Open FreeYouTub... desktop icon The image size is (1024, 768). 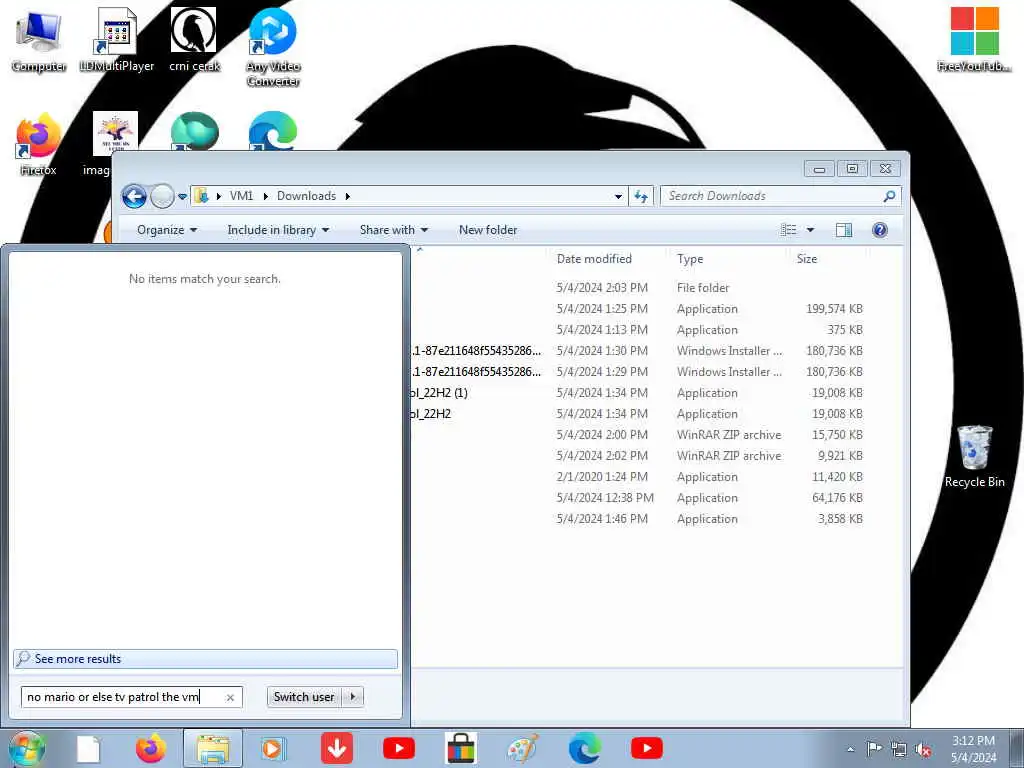click(974, 39)
